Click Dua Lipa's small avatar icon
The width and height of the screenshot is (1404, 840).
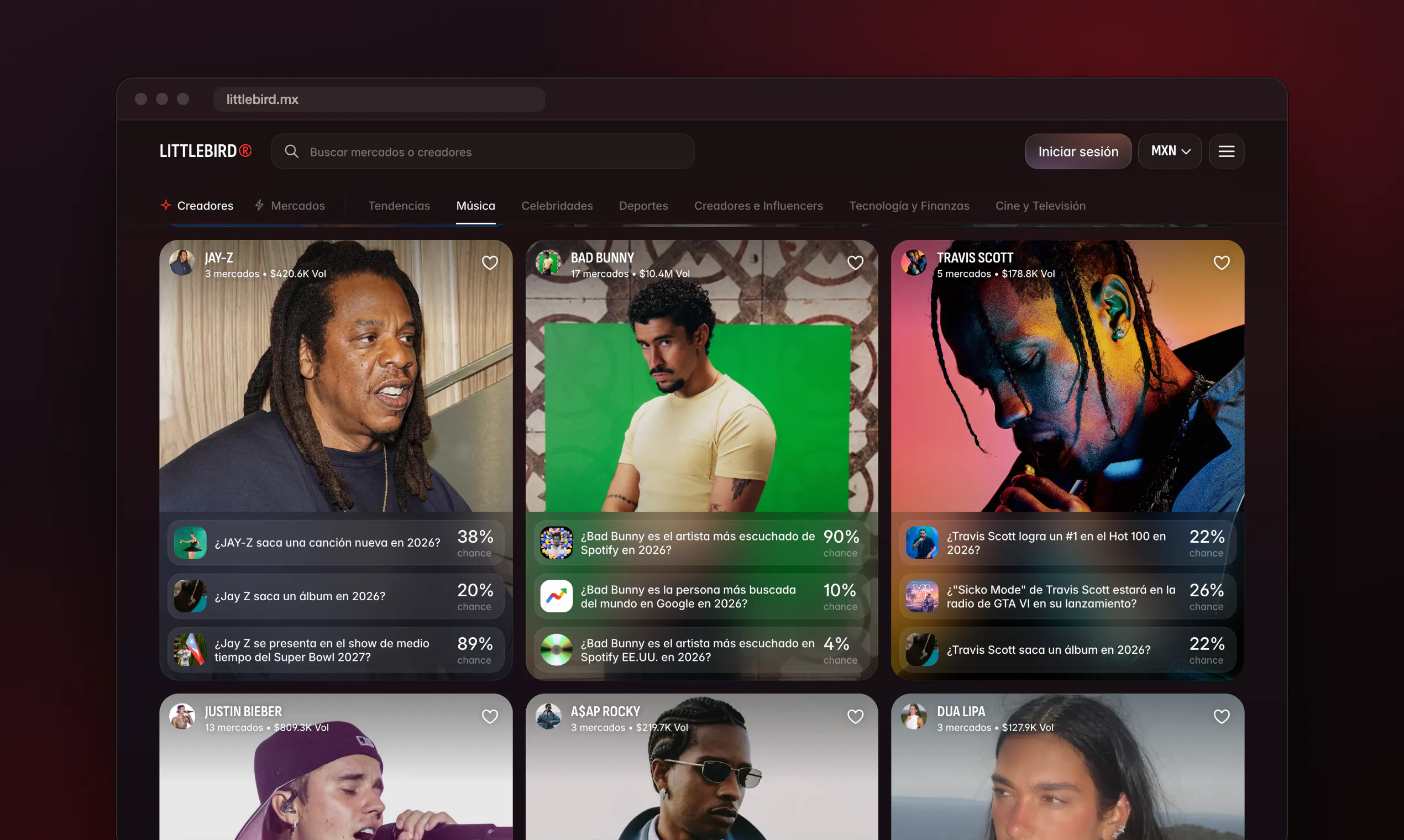914,717
